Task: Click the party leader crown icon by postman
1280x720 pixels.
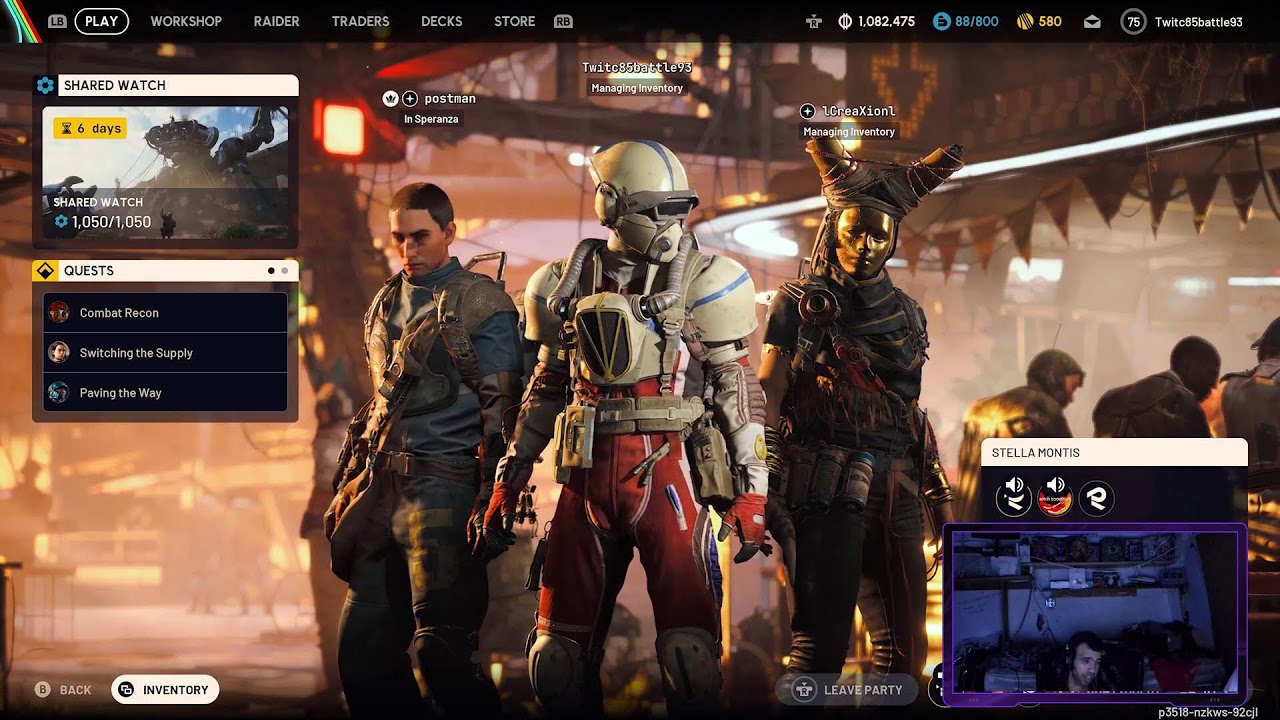Action: pyautogui.click(x=390, y=98)
